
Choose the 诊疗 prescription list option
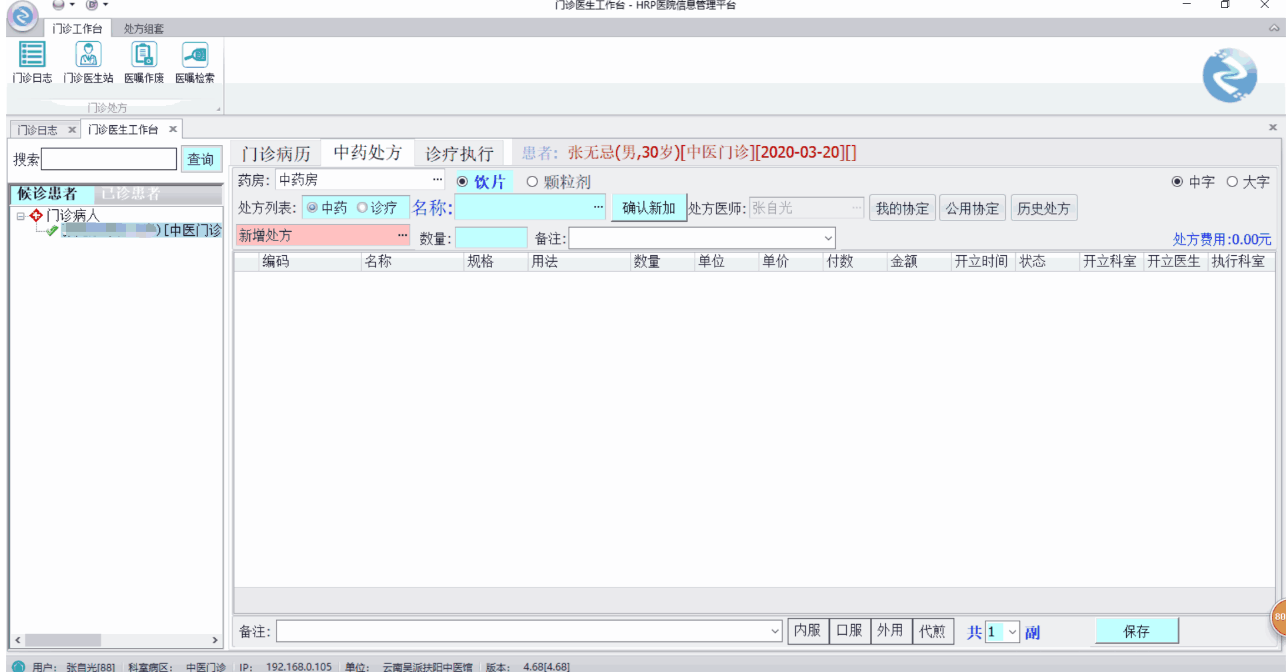click(x=362, y=208)
